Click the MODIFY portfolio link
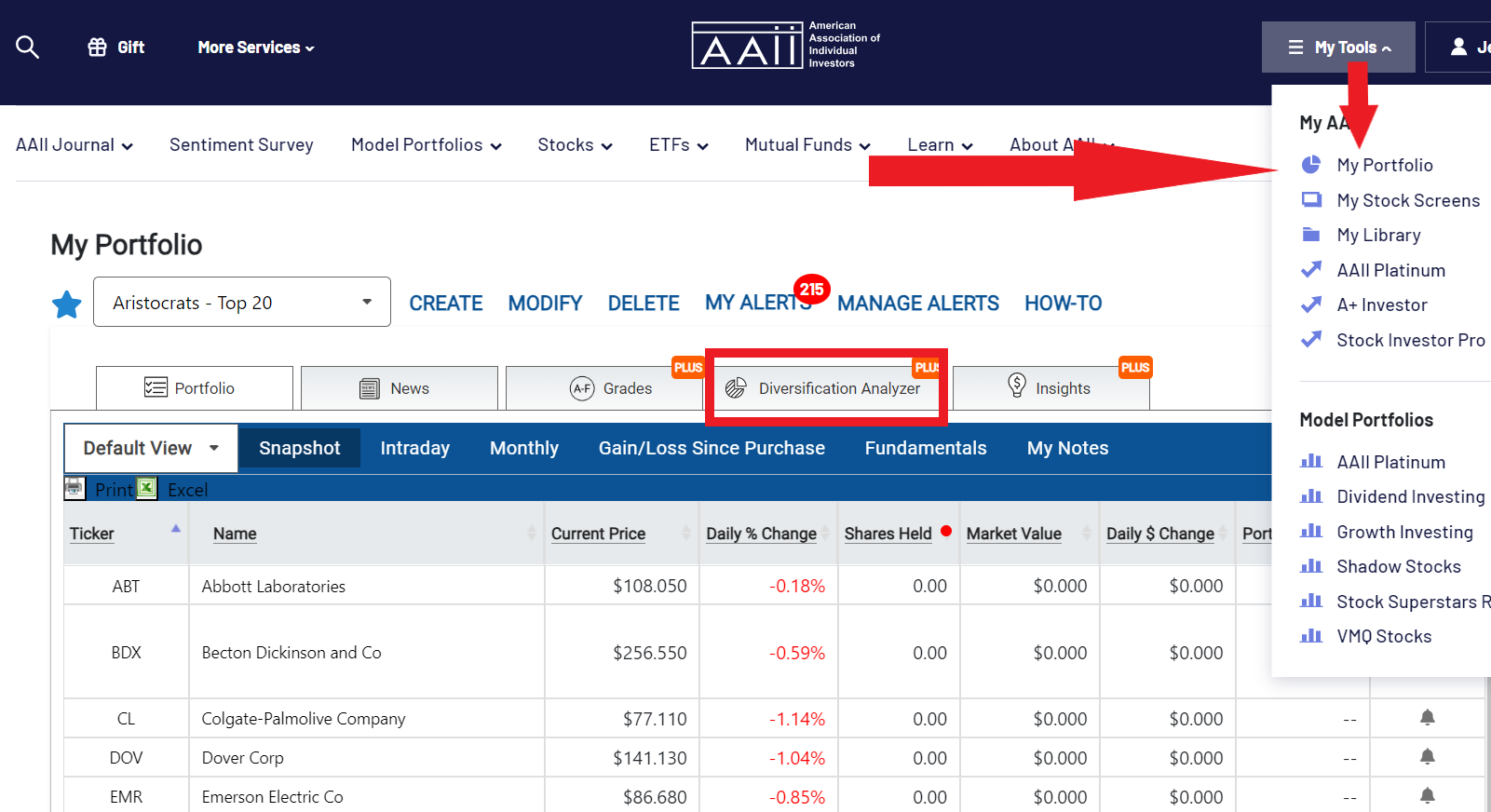 click(x=545, y=304)
